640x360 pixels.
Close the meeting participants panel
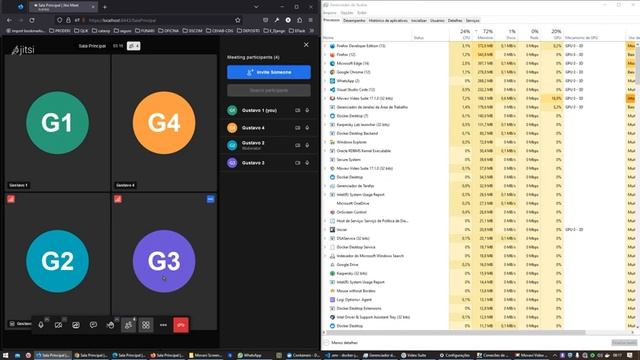(x=306, y=44)
